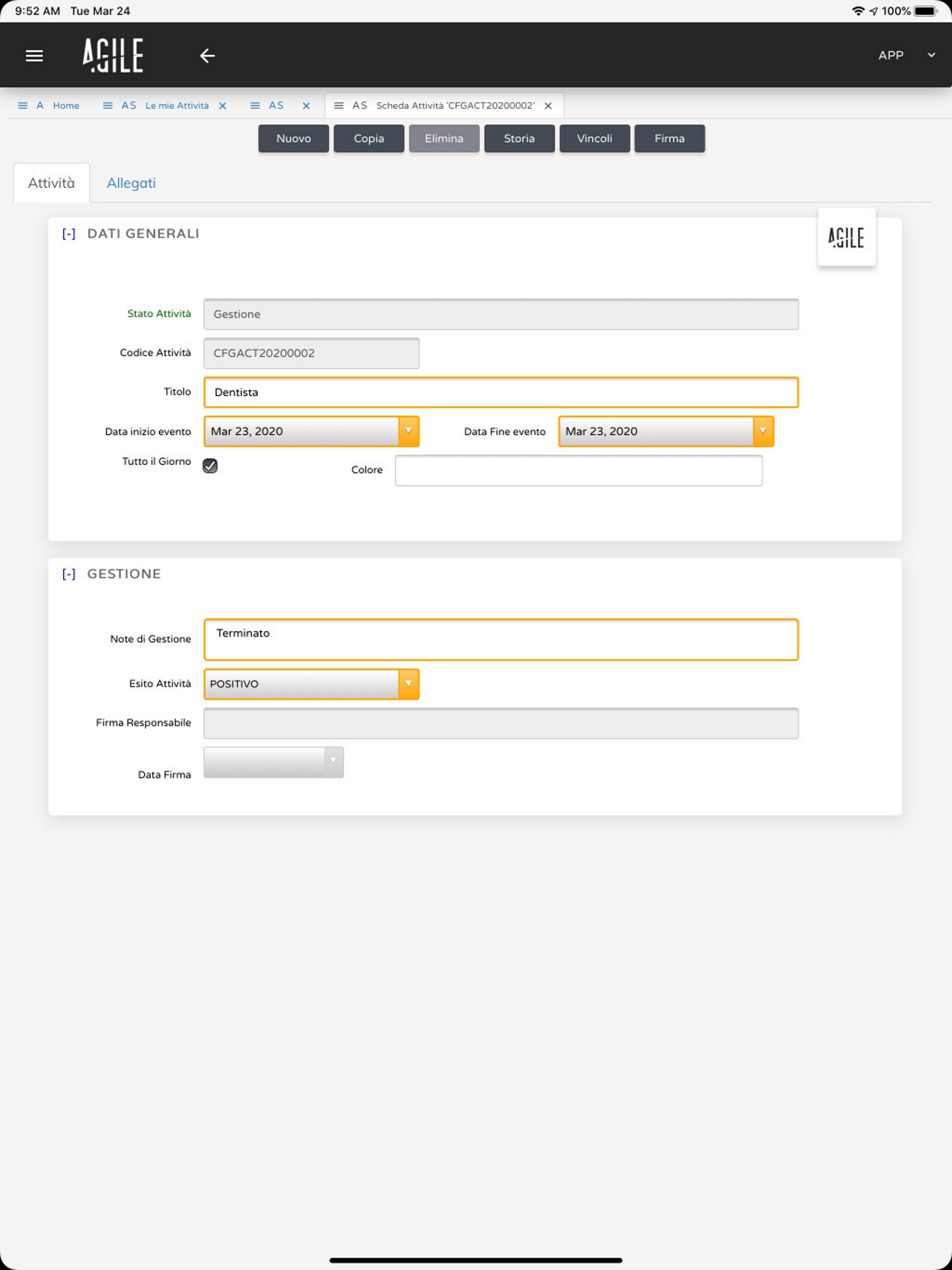The image size is (952, 1270).
Task: Open Data Fine evento date dropdown arrow
Action: click(x=763, y=431)
